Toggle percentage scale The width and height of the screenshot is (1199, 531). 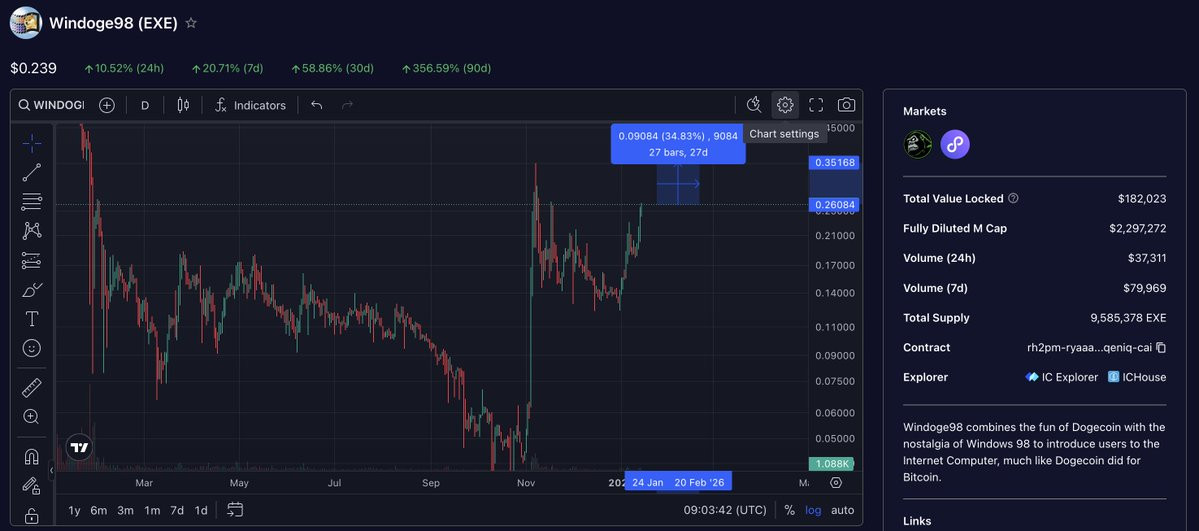pos(789,510)
